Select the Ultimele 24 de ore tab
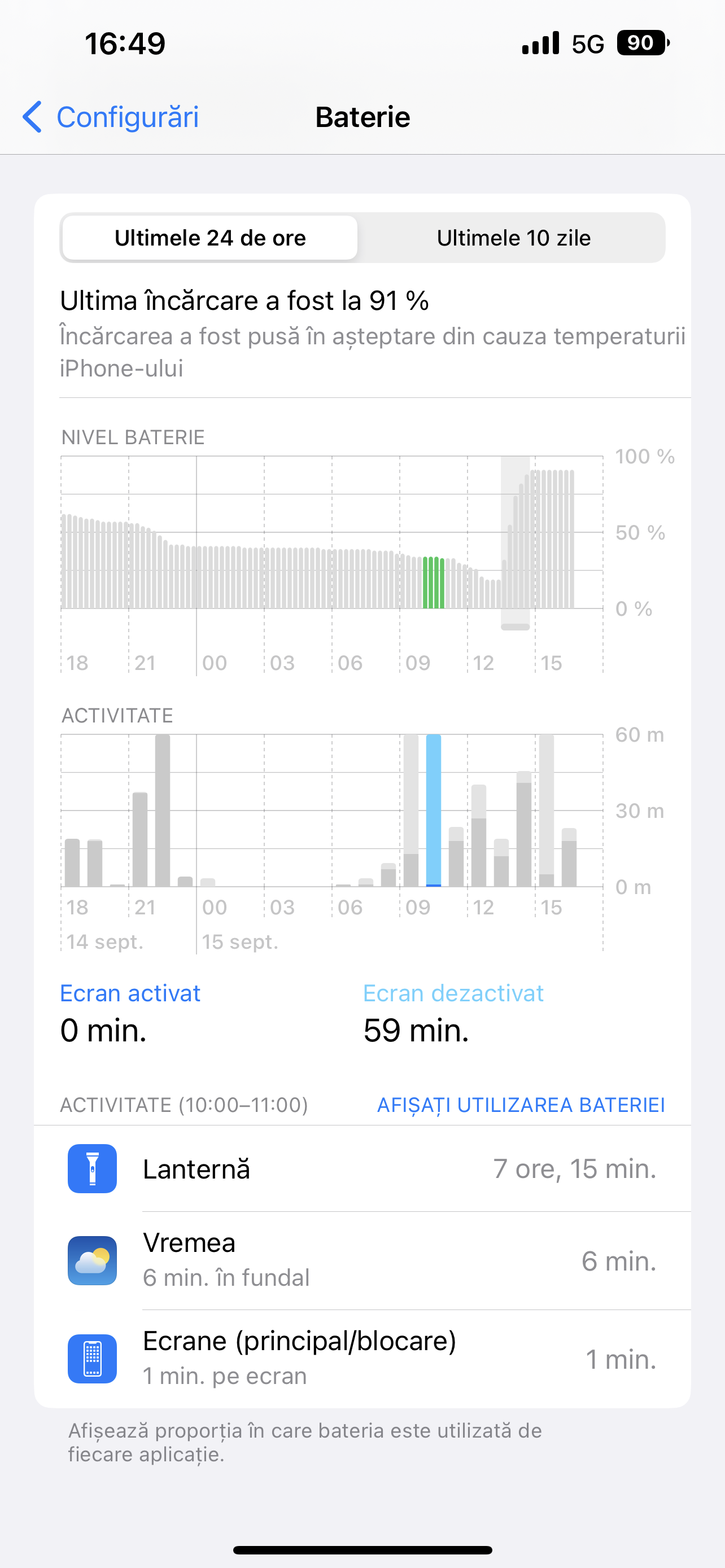The image size is (725, 1568). click(210, 238)
